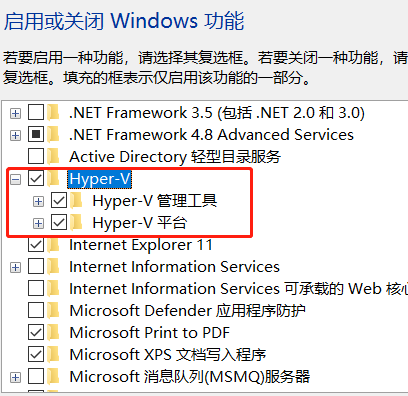The image size is (408, 396).
Task: Expand Microsoft 消息队列(MSMQ)服务器 node
Action: (x=15, y=378)
